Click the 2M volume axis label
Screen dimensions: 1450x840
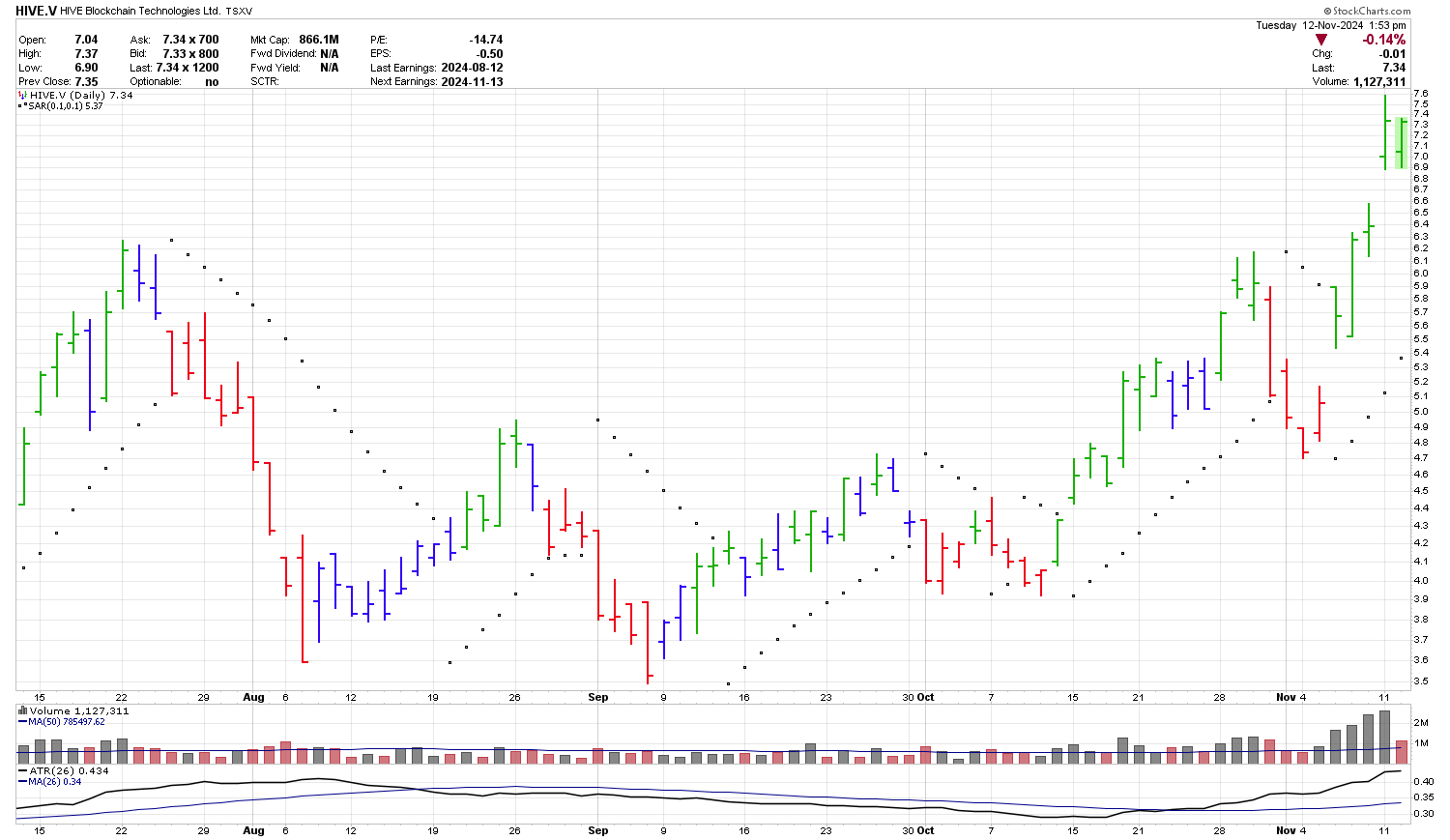[1422, 723]
